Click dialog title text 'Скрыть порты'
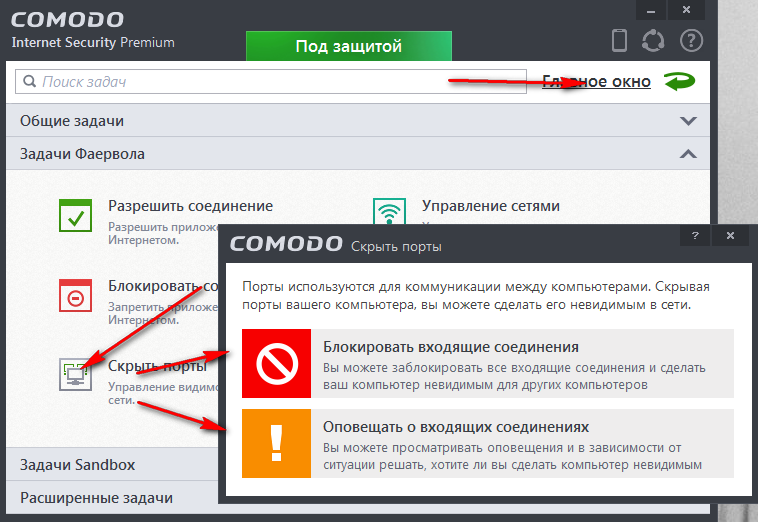This screenshot has height=522, width=758. [x=396, y=246]
